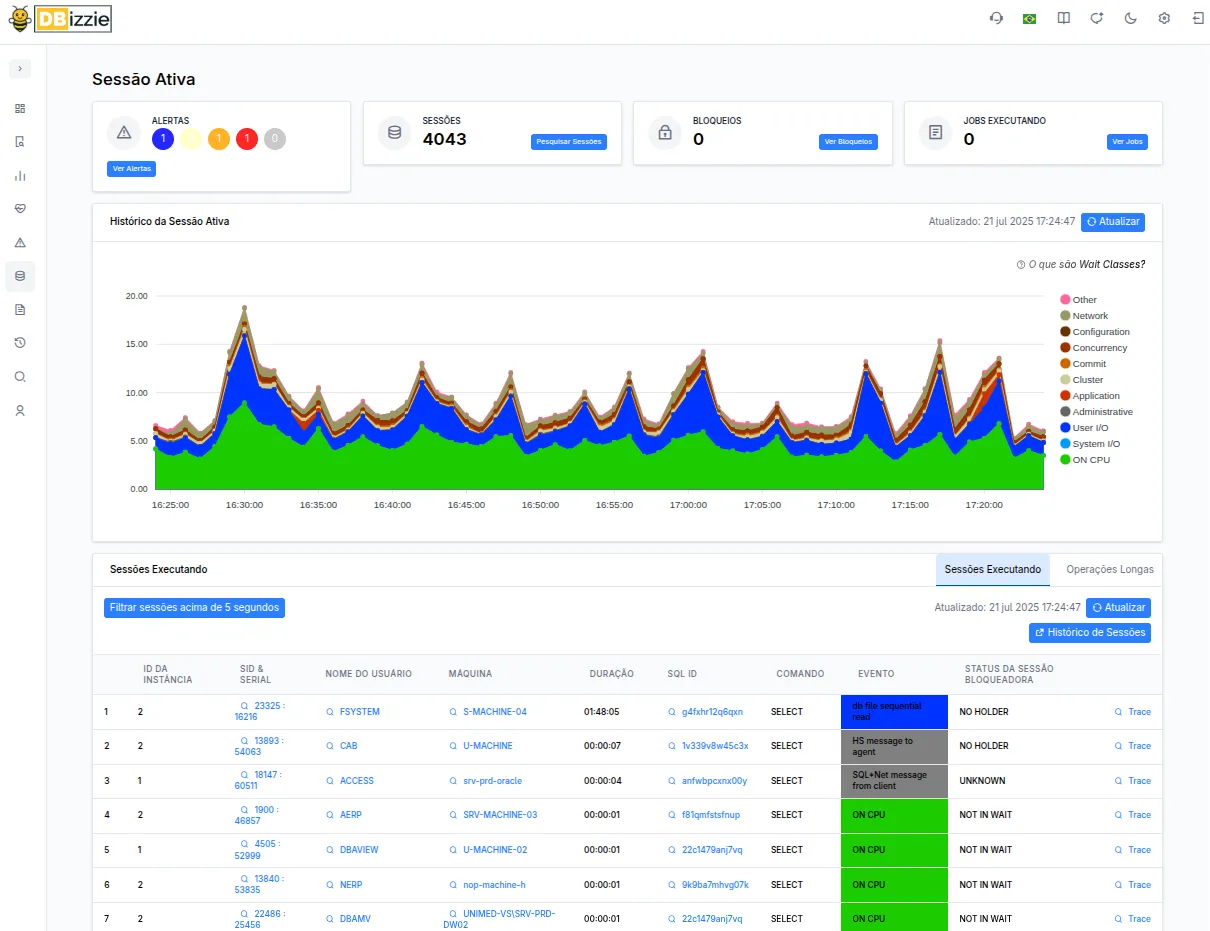Expand the 'O que são Wait Classes?' help
The height and width of the screenshot is (931, 1210).
(x=1080, y=264)
